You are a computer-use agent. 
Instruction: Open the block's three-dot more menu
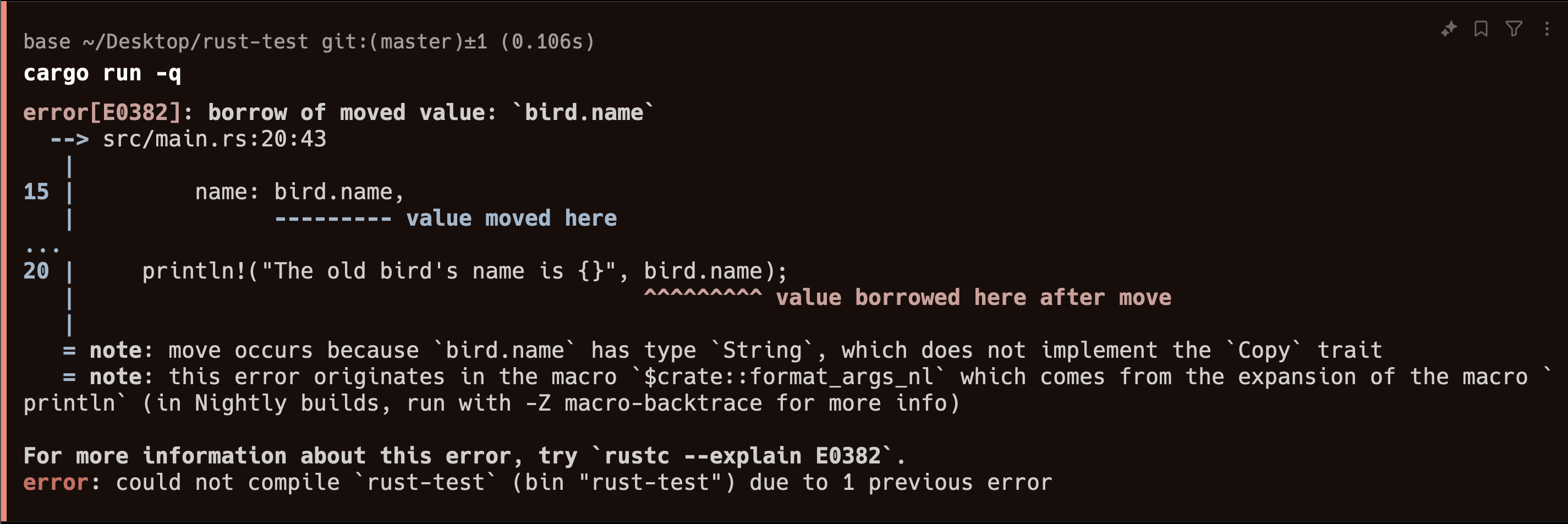point(1547,29)
